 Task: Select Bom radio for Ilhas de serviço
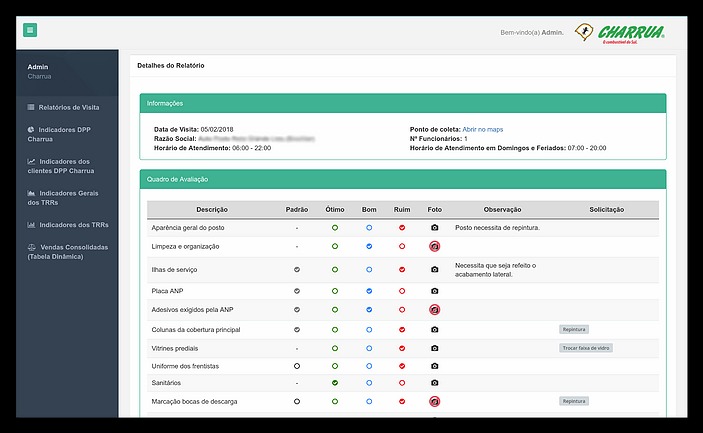[369, 270]
